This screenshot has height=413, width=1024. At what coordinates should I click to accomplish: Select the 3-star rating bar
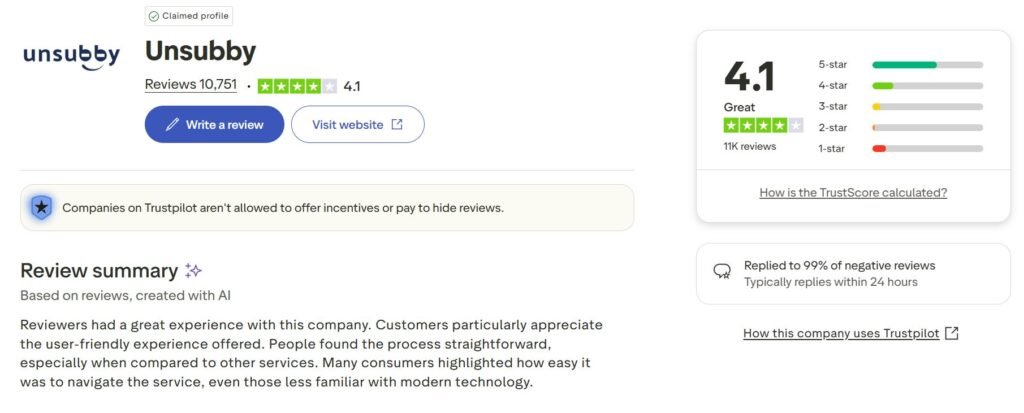point(927,106)
